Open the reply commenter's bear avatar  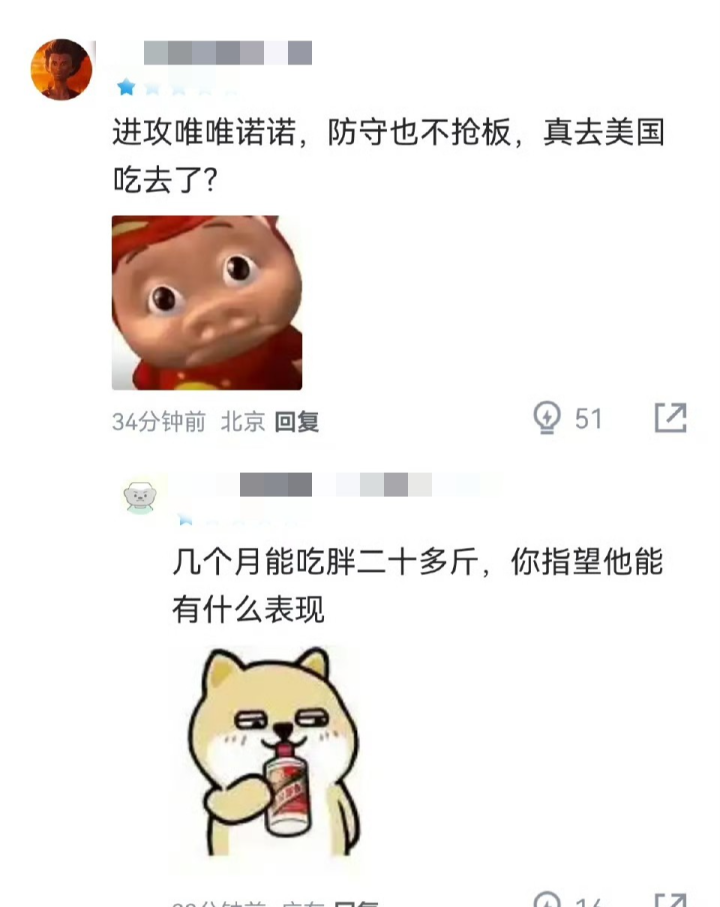click(140, 497)
